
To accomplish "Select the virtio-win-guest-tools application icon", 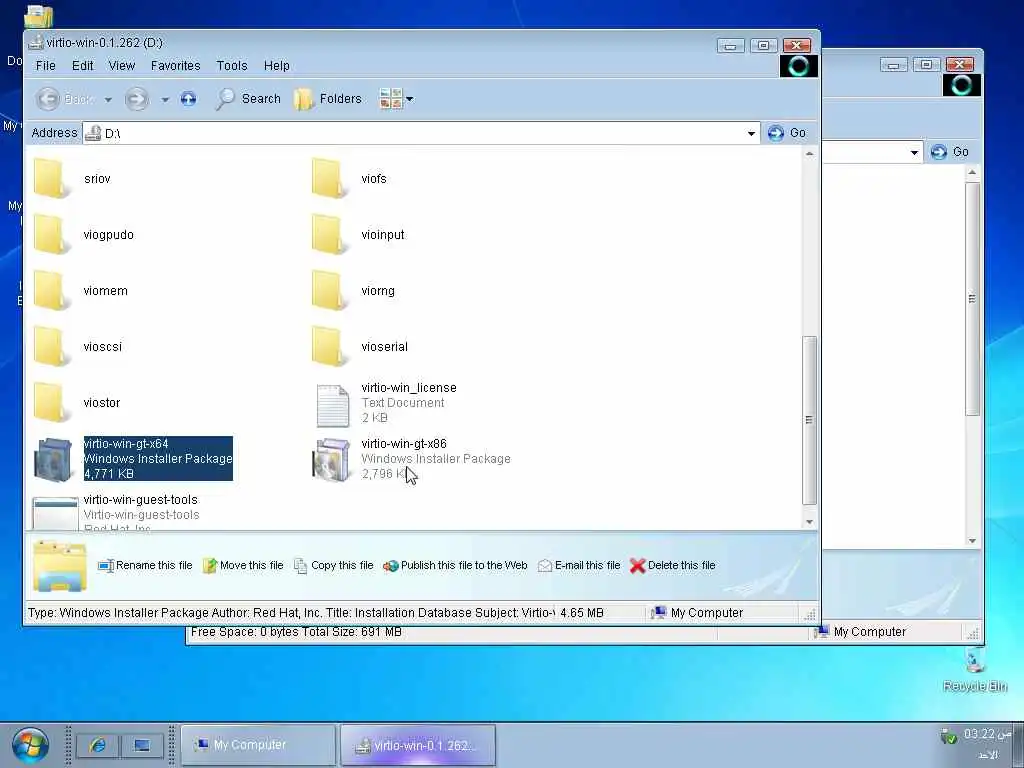I will click(x=55, y=514).
